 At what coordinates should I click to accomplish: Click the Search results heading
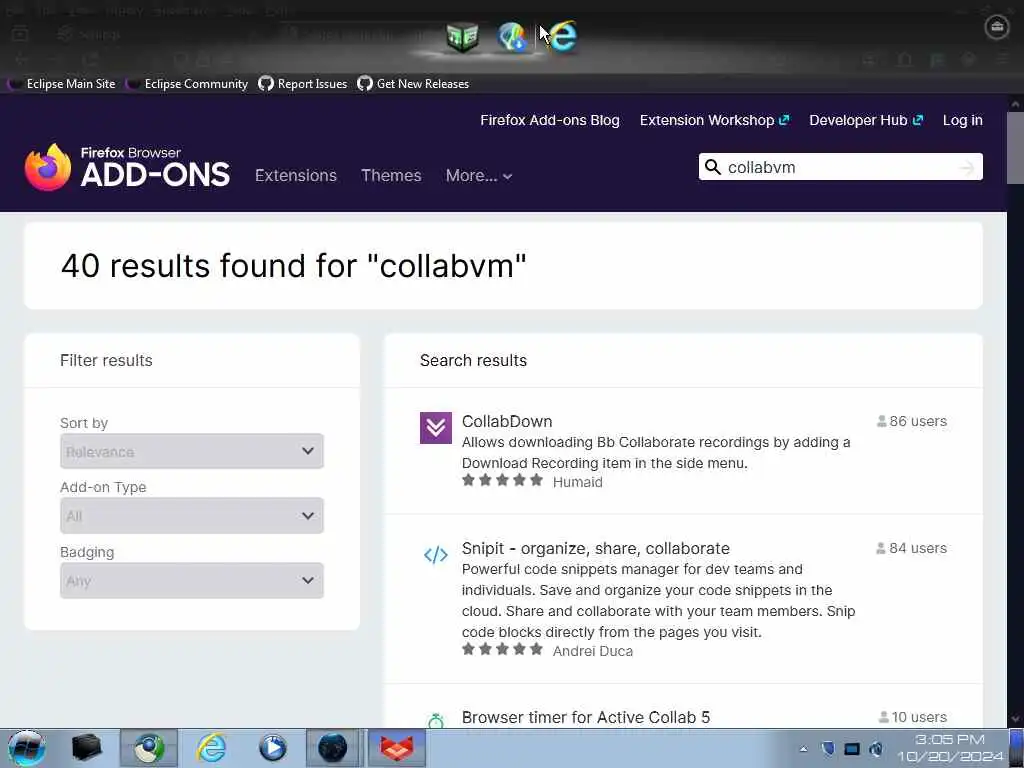(473, 360)
